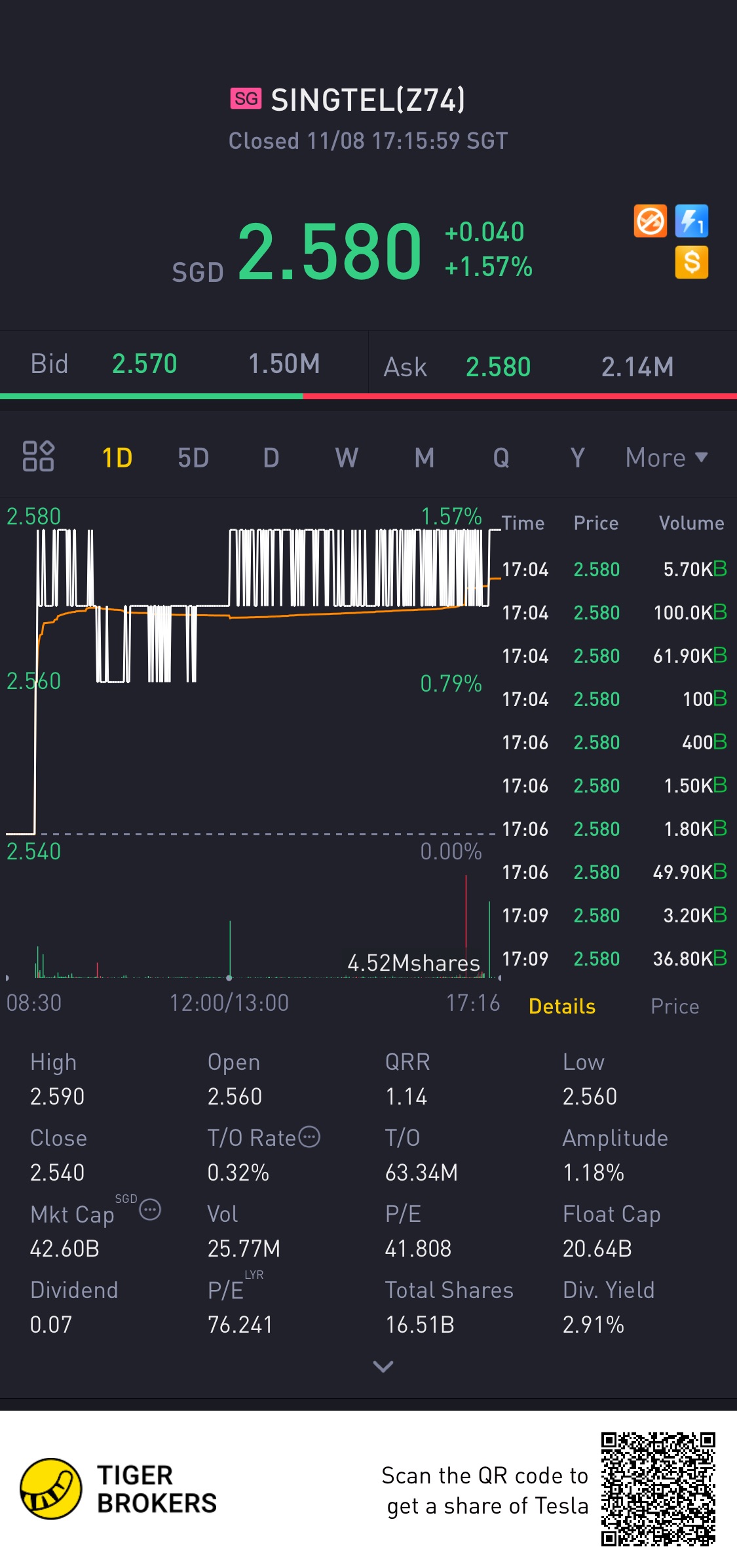This screenshot has height=1568, width=737.
Task: Tap the SINGTEL(Z74) stock title
Action: (368, 100)
